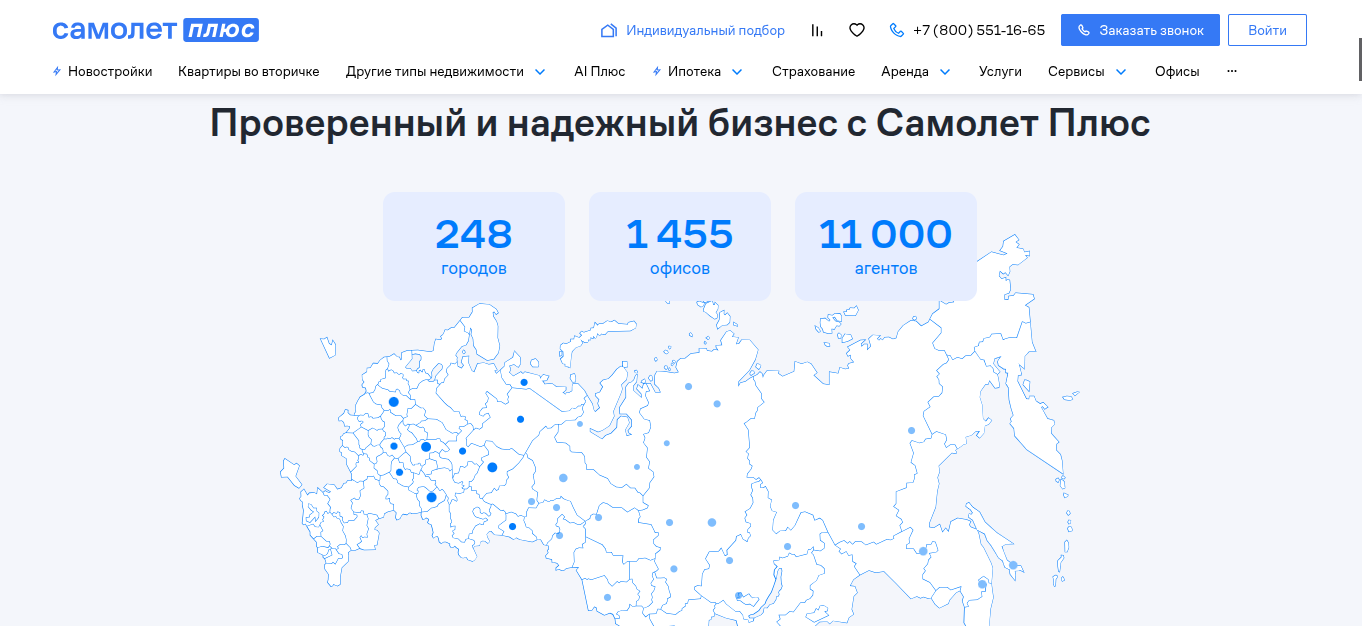This screenshot has width=1362, height=626.
Task: Click the house icon of Индивидуальный подбор
Action: coord(608,30)
